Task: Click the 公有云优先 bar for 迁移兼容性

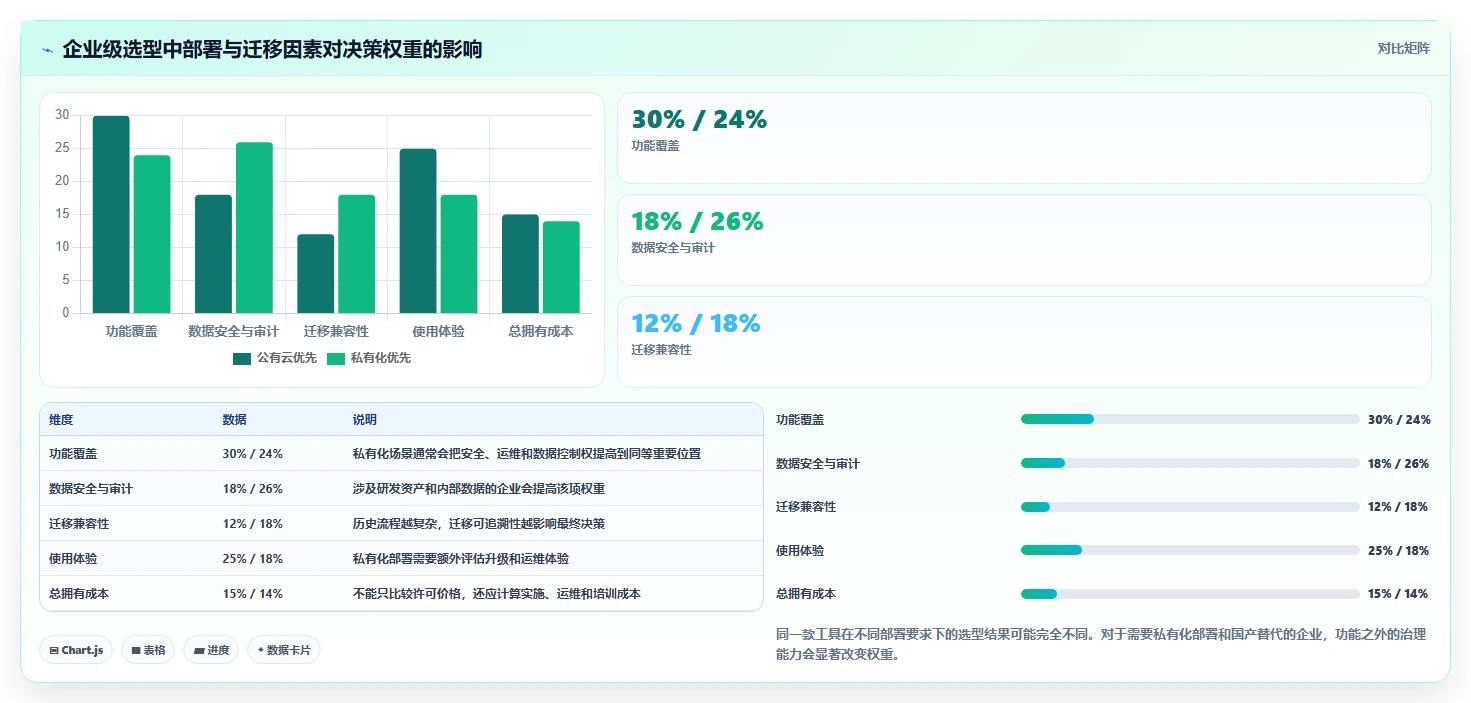Action: 316,273
